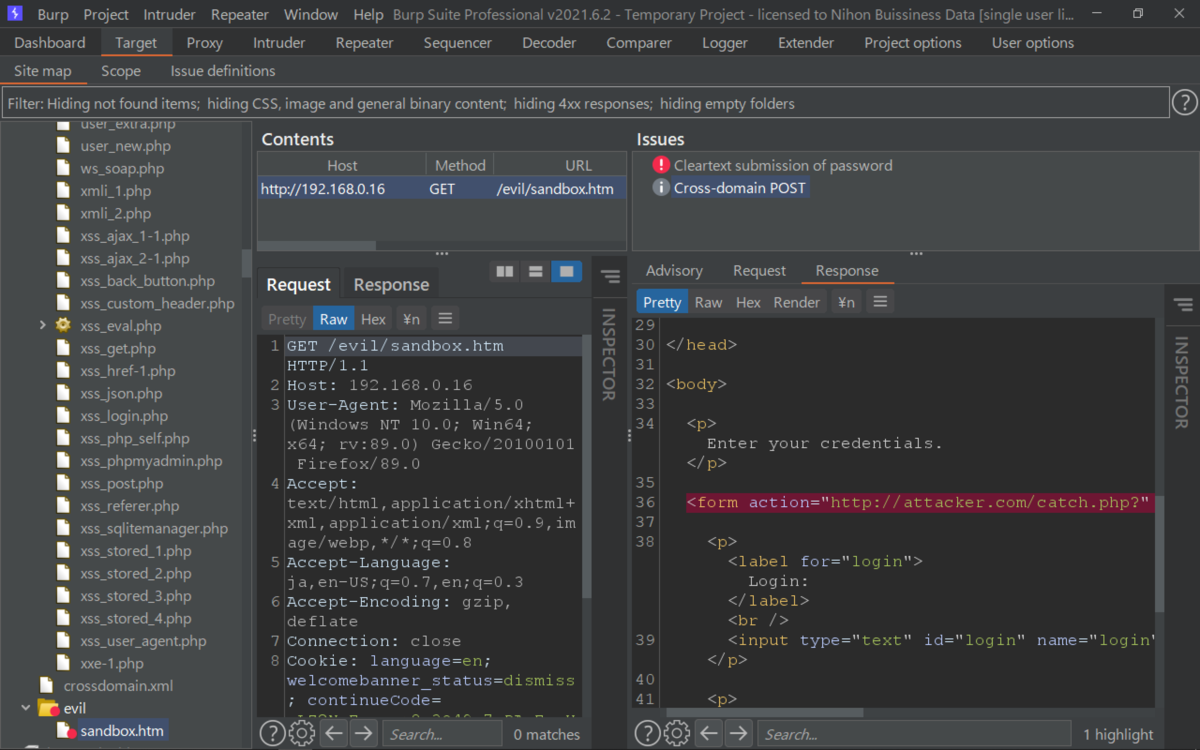Open the Repeater menu in menu bar
Viewport: 1200px width, 750px height.
pyautogui.click(x=240, y=14)
